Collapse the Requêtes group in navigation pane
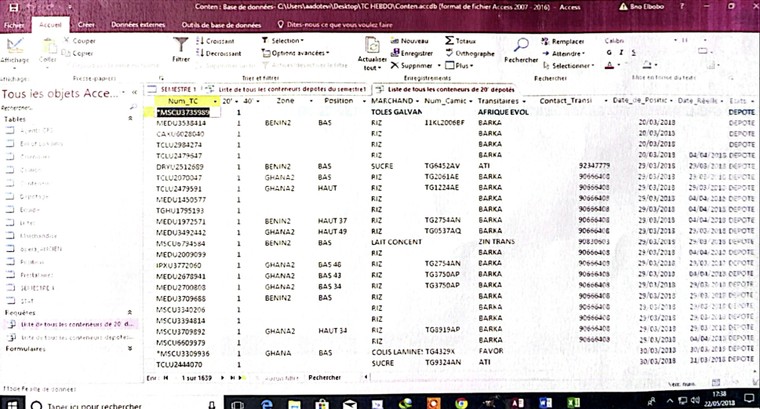Screen dimensions: 760x409 pos(128,312)
